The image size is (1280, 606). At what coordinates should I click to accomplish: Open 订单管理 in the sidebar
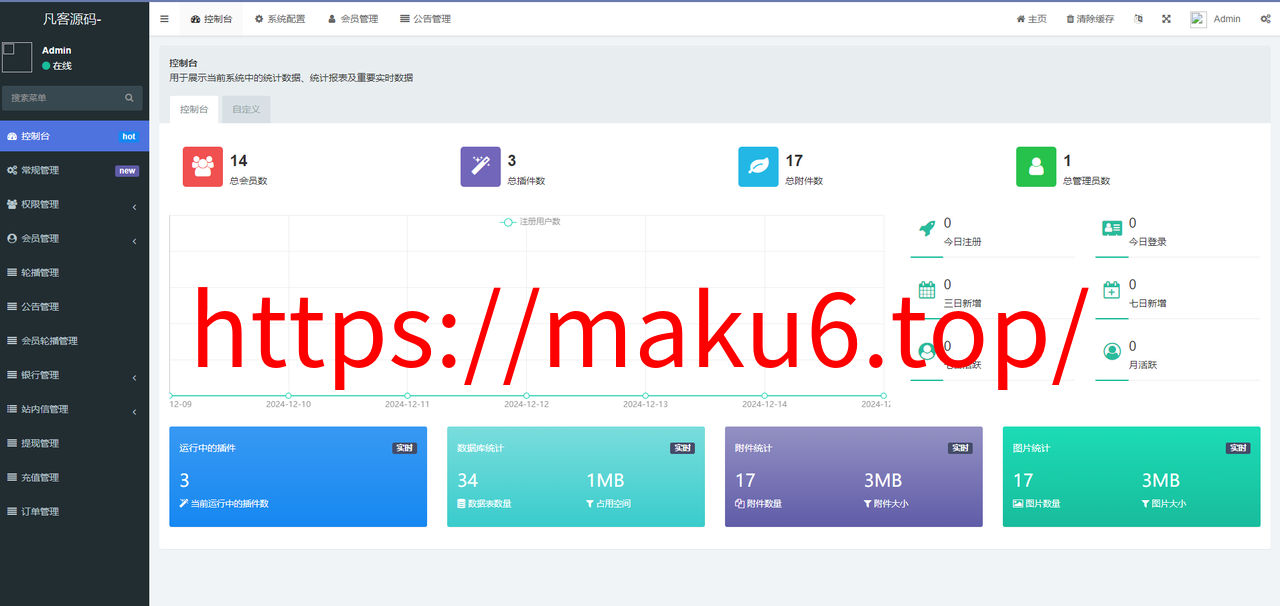tap(74, 511)
